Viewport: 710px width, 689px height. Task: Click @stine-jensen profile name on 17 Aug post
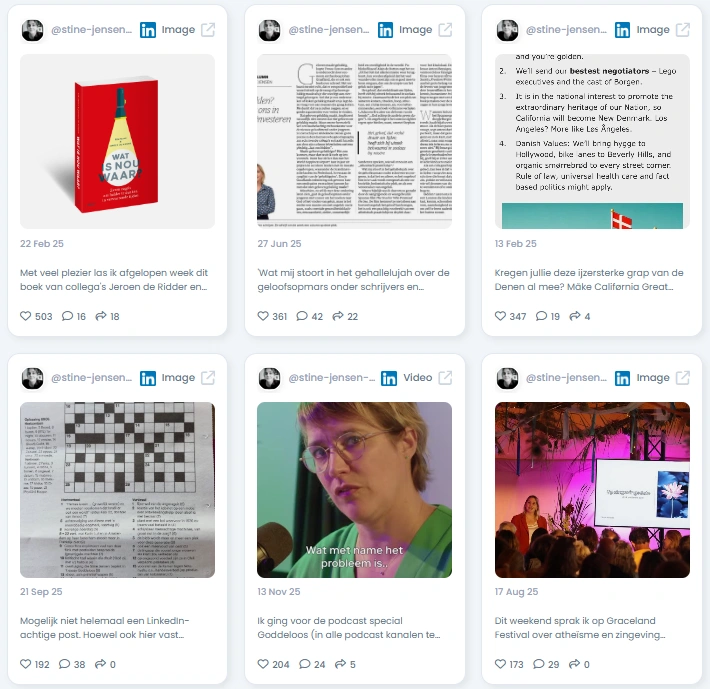tap(566, 378)
